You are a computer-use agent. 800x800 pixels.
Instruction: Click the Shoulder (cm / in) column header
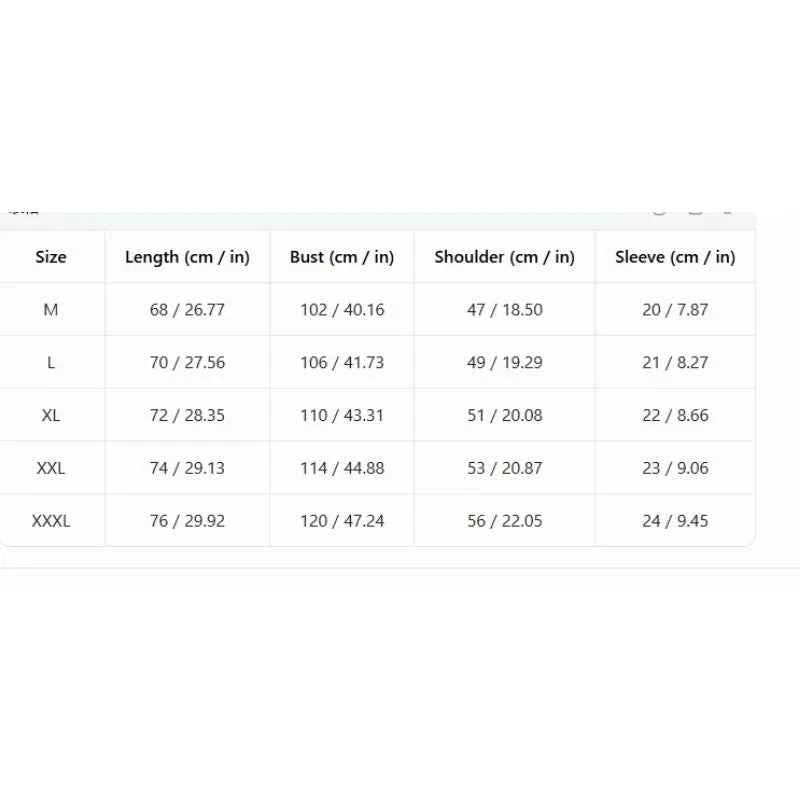(505, 257)
